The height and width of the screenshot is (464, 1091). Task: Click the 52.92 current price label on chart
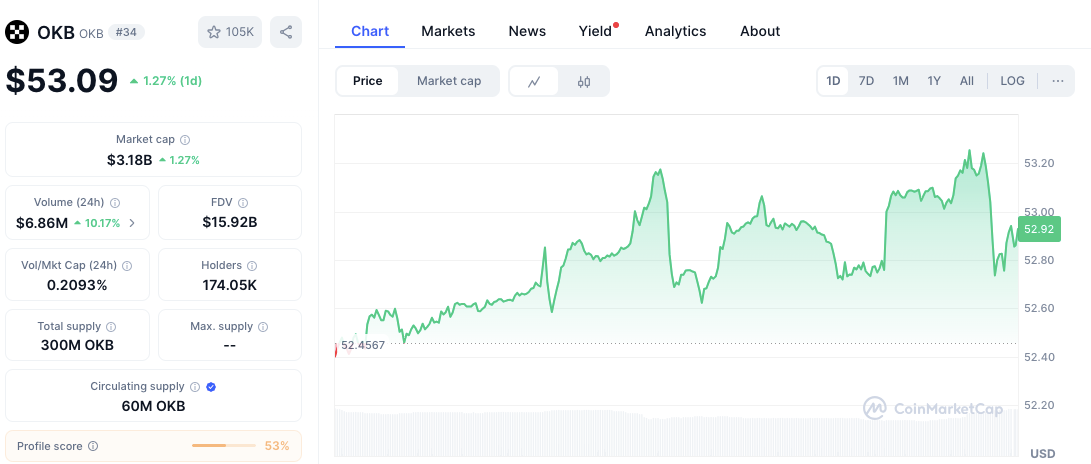tap(1039, 229)
